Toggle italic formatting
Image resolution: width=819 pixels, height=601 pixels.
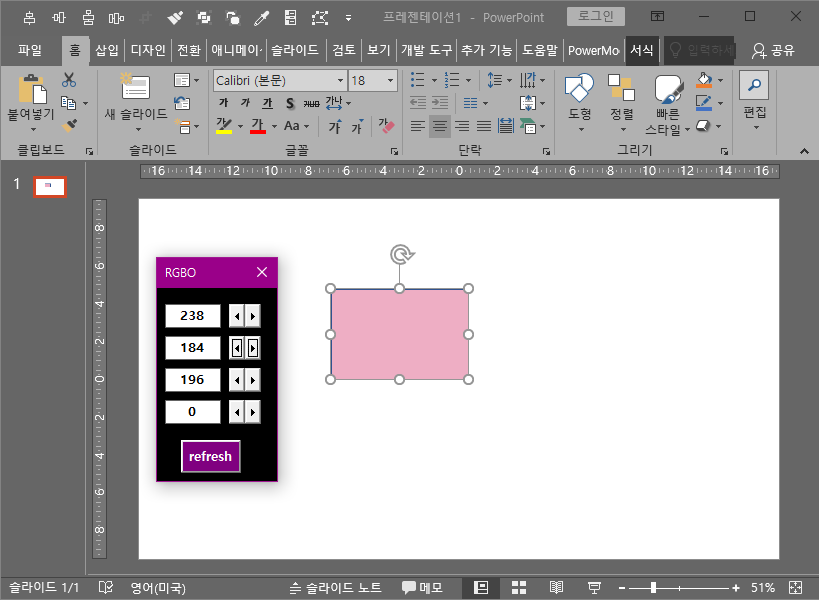click(x=245, y=103)
